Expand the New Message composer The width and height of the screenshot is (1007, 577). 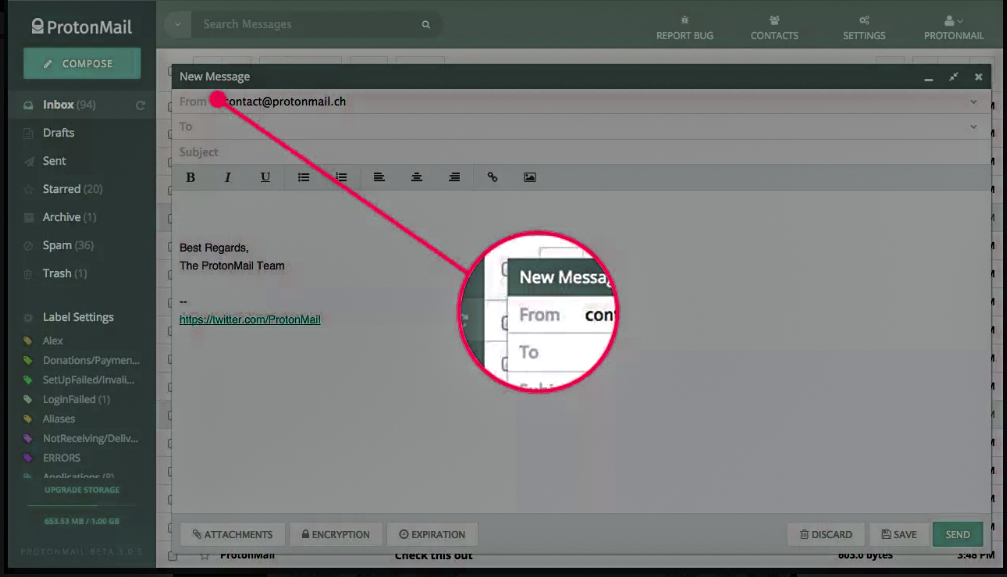(x=954, y=77)
